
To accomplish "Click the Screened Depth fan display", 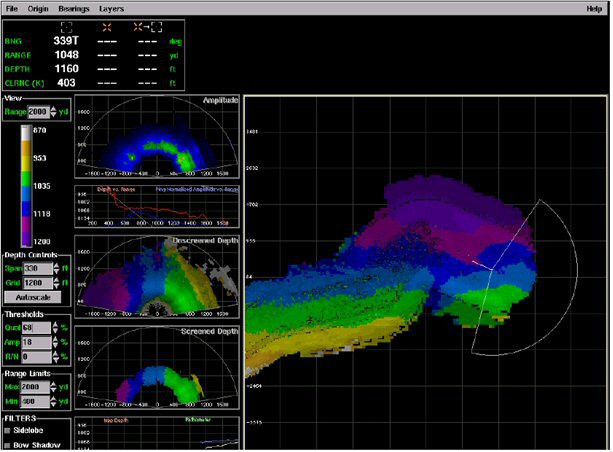I will (x=157, y=368).
